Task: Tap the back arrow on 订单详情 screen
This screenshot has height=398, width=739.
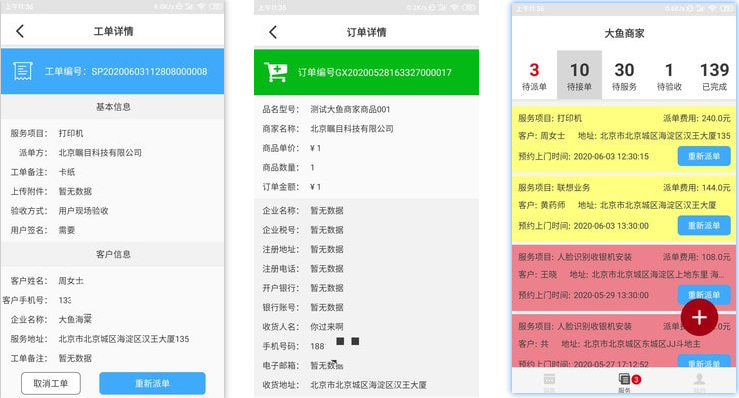Action: coord(272,32)
